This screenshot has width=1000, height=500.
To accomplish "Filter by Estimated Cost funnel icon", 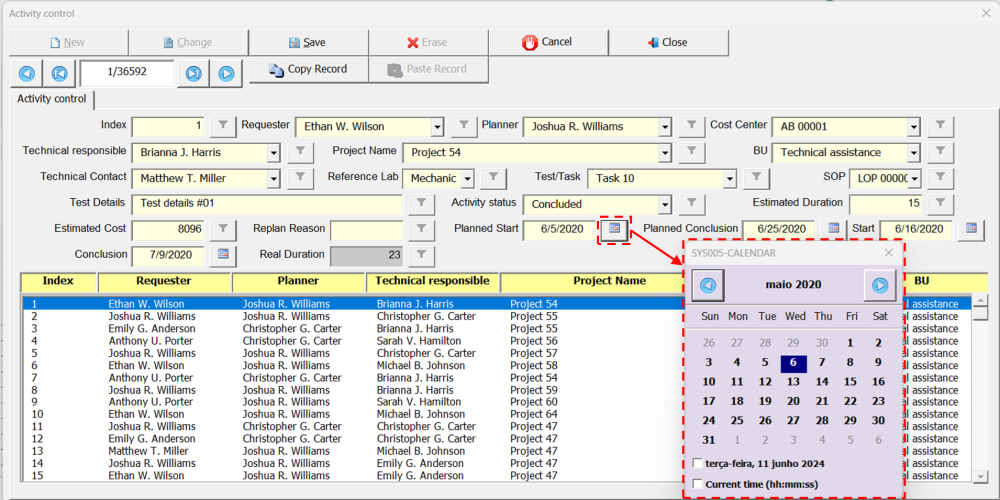I will (223, 230).
